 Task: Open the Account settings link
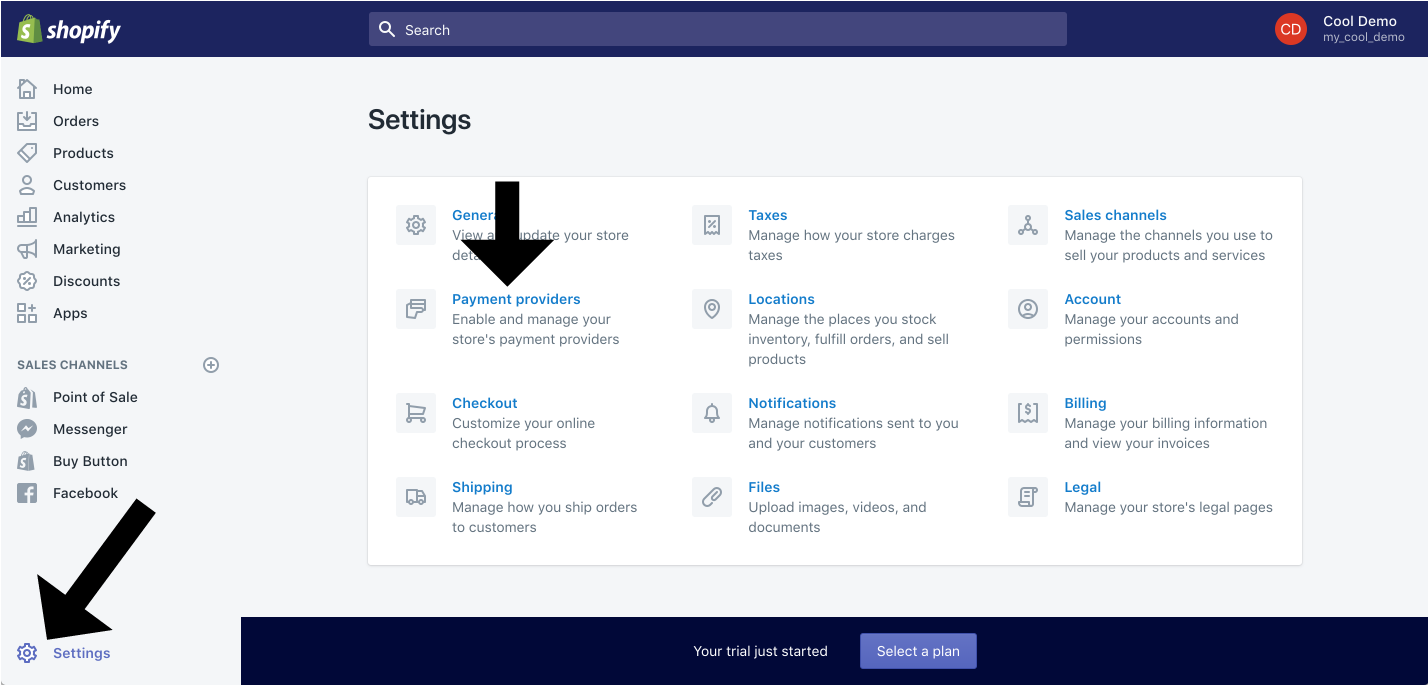point(1092,299)
